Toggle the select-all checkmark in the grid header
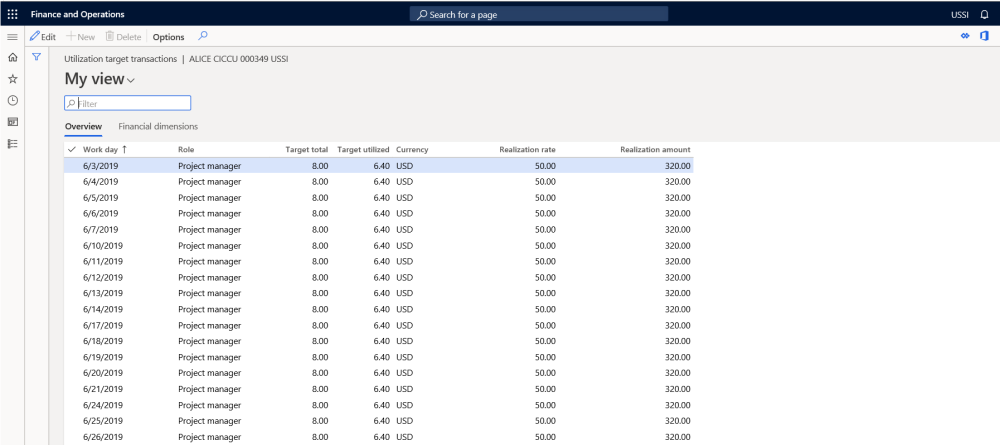Image resolution: width=1000 pixels, height=445 pixels. [x=71, y=149]
